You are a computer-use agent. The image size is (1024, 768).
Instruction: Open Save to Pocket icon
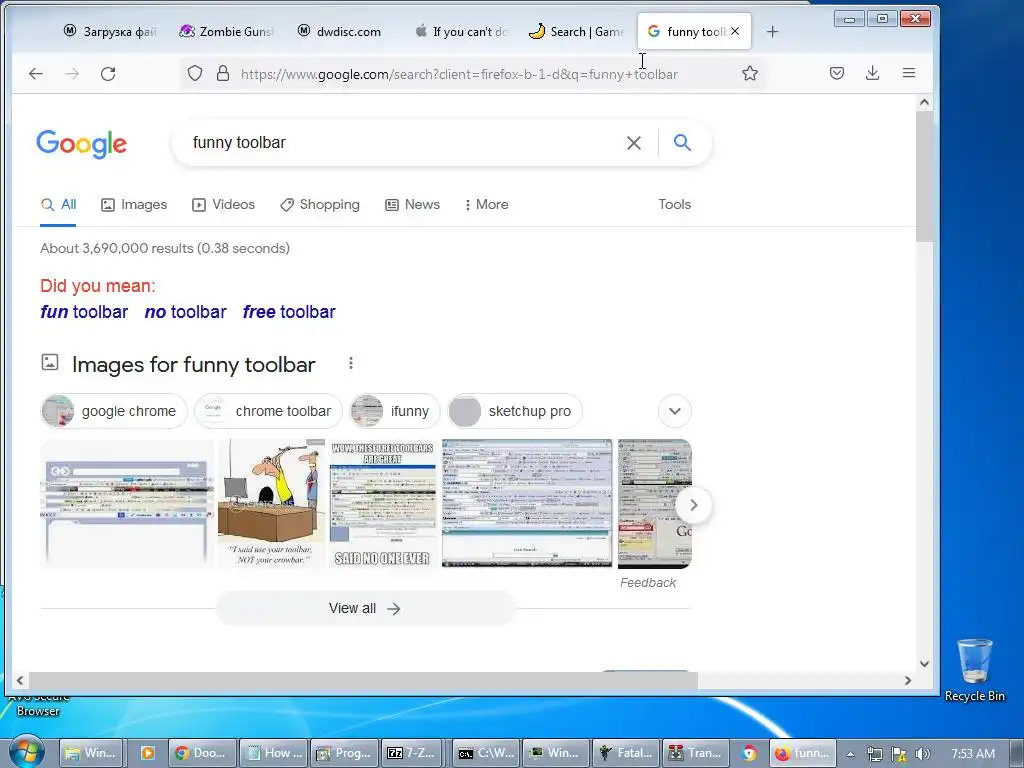[837, 73]
